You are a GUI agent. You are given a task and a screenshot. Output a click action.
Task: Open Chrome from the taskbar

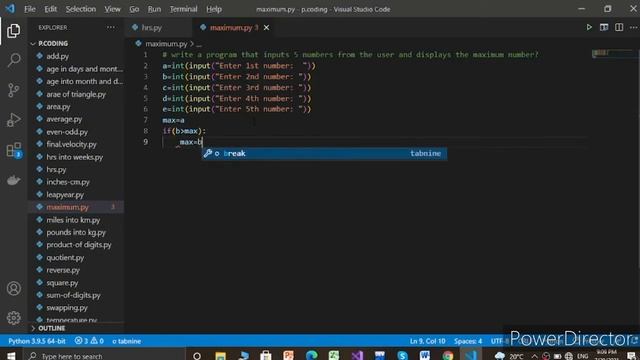(x=448, y=356)
